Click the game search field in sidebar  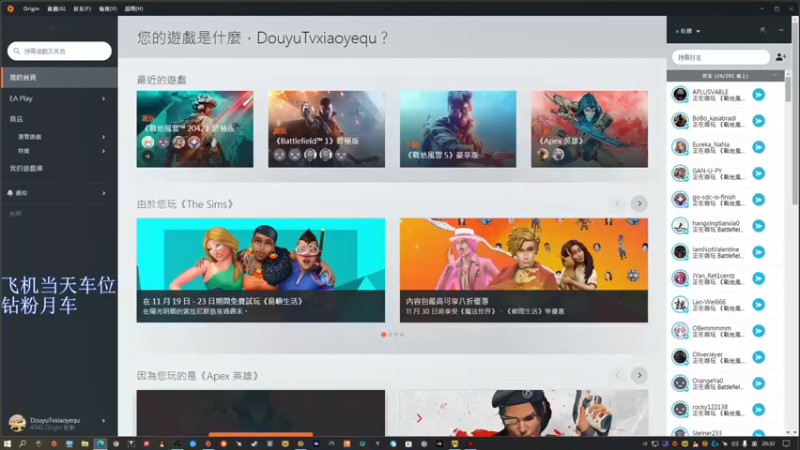pos(60,51)
